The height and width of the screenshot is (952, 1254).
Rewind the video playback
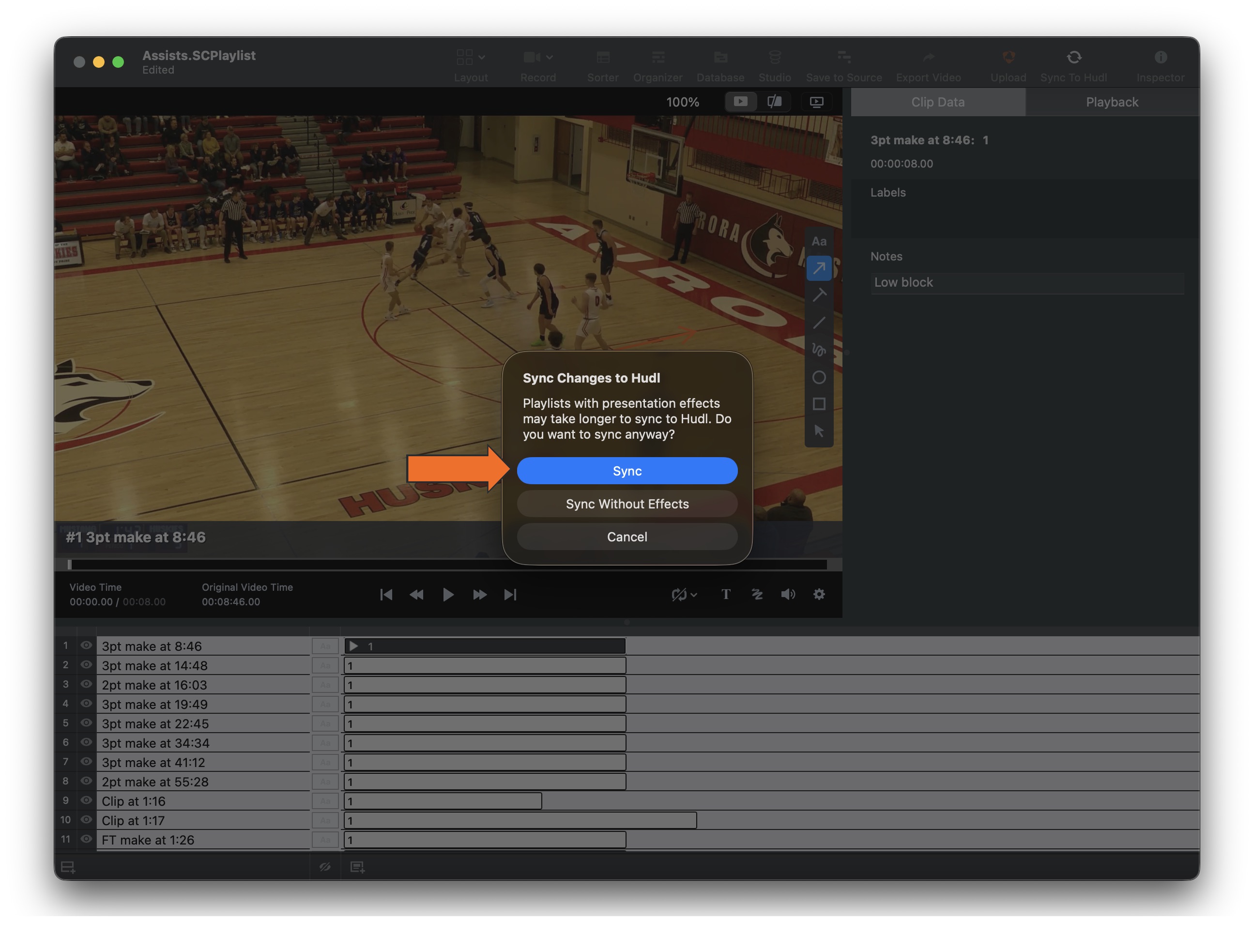pyautogui.click(x=416, y=594)
